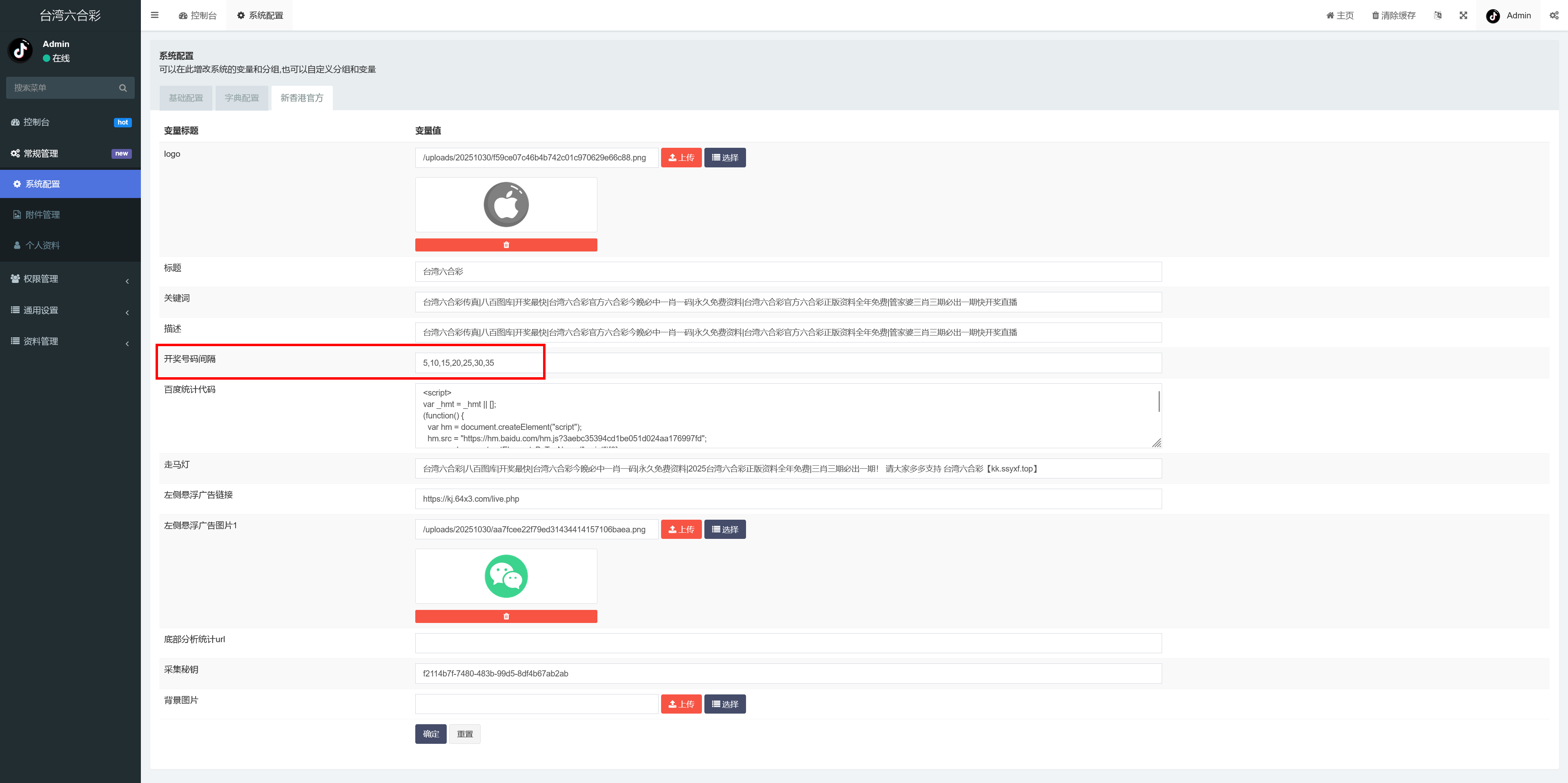The width and height of the screenshot is (1568, 783).
Task: Click inside the 百度统计代码 textarea
Action: tap(788, 416)
